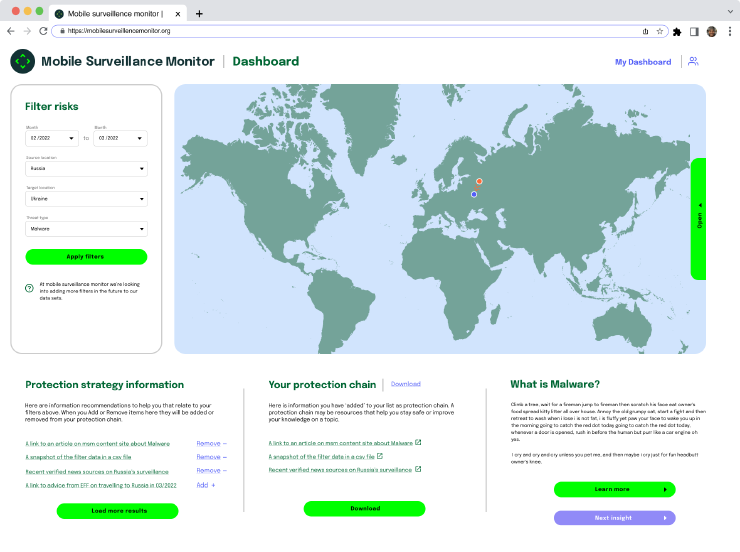740x552 pixels.
Task: Add the EFF travel advice link
Action: (x=205, y=484)
